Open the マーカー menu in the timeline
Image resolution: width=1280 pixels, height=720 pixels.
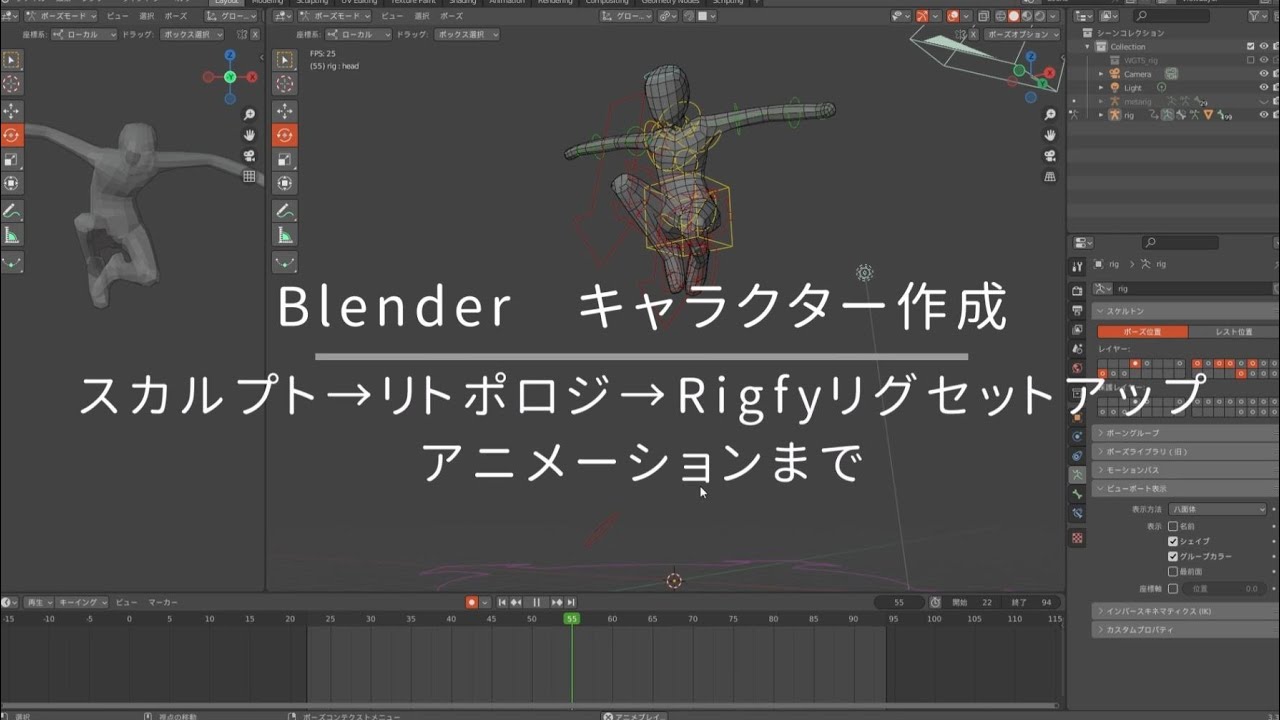[163, 602]
